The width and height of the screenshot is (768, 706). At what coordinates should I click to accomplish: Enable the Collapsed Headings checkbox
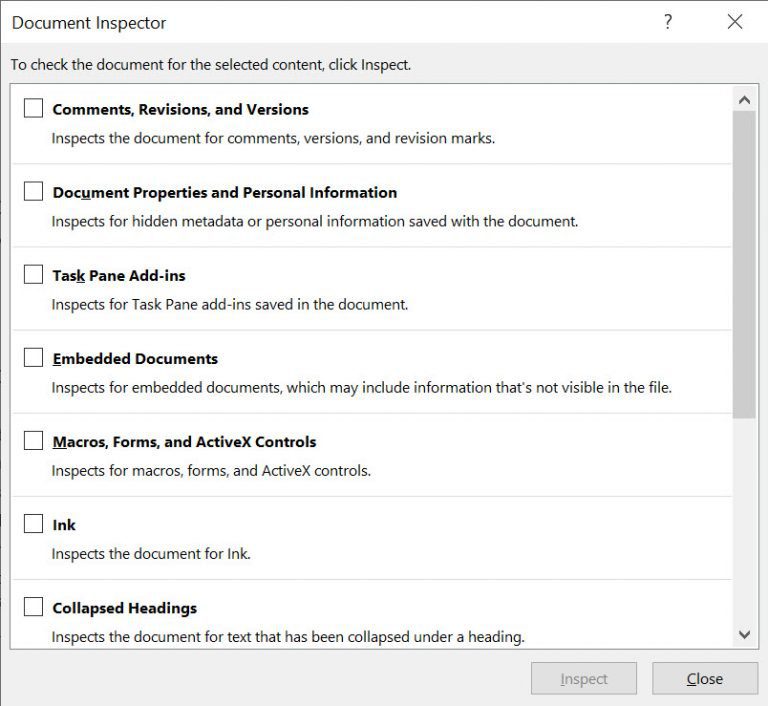pyautogui.click(x=33, y=607)
